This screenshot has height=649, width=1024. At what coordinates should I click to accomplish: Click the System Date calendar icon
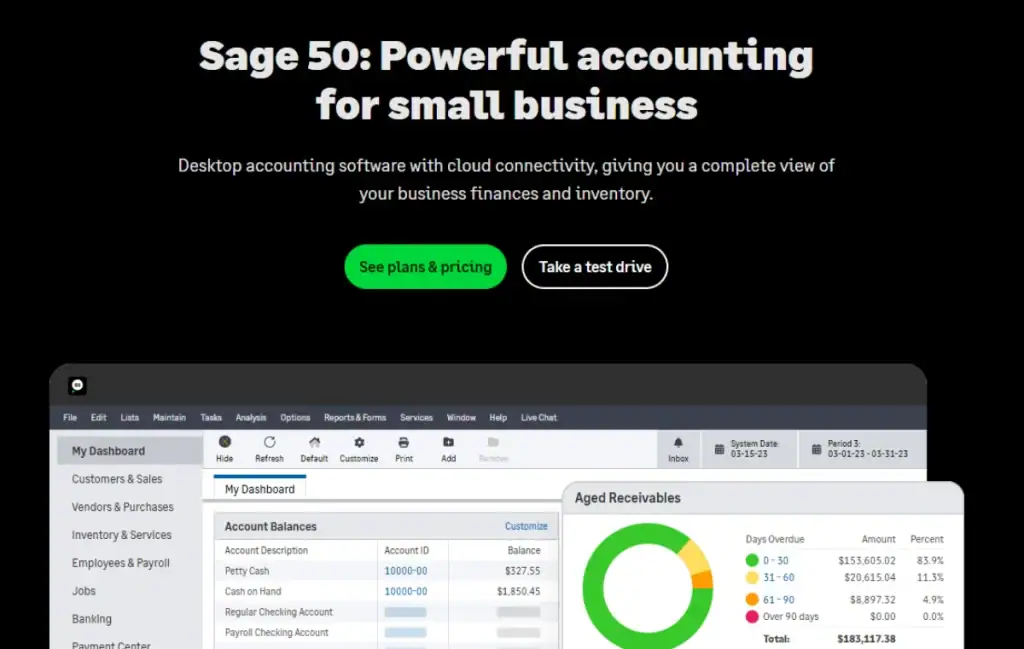[x=719, y=449]
